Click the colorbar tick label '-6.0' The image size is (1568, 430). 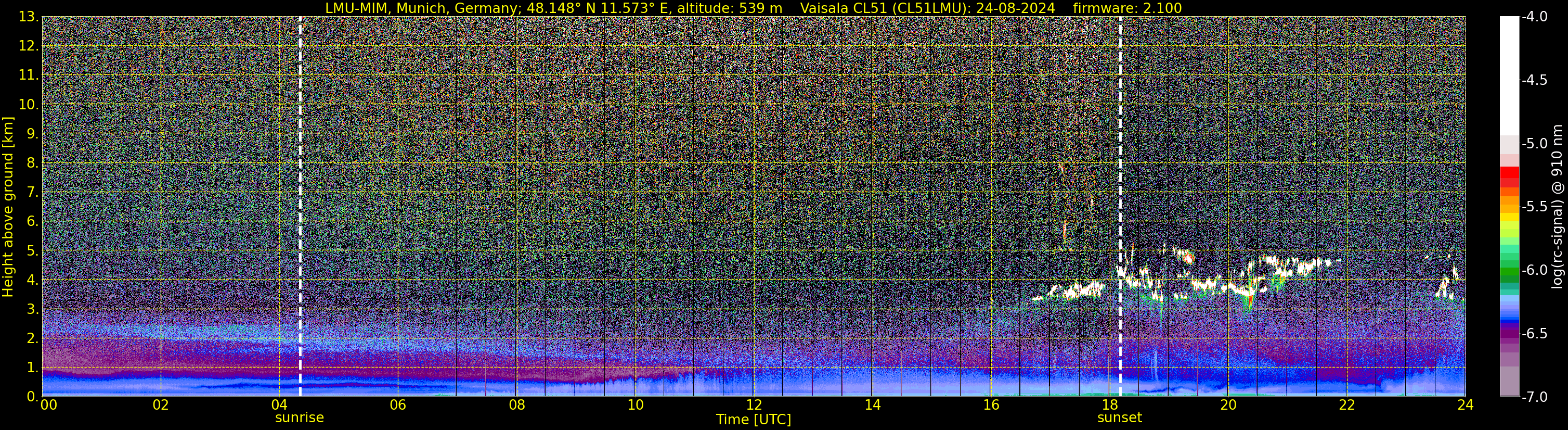(x=1535, y=270)
